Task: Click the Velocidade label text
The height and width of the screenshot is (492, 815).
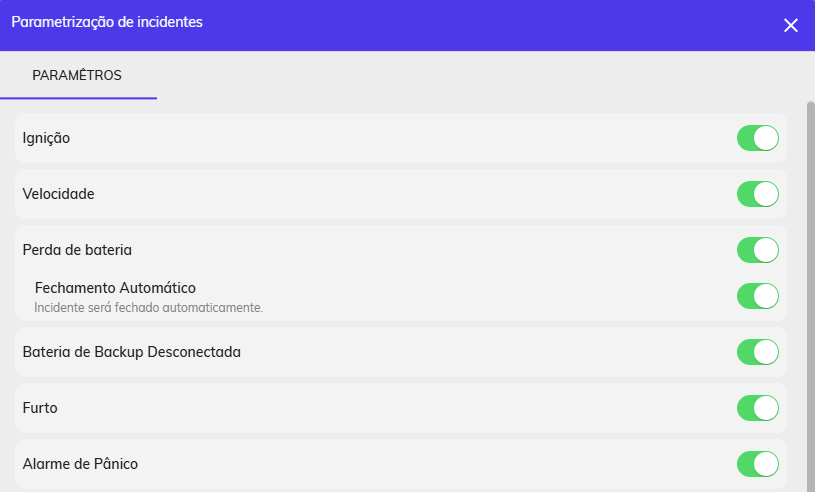Action: (x=58, y=194)
